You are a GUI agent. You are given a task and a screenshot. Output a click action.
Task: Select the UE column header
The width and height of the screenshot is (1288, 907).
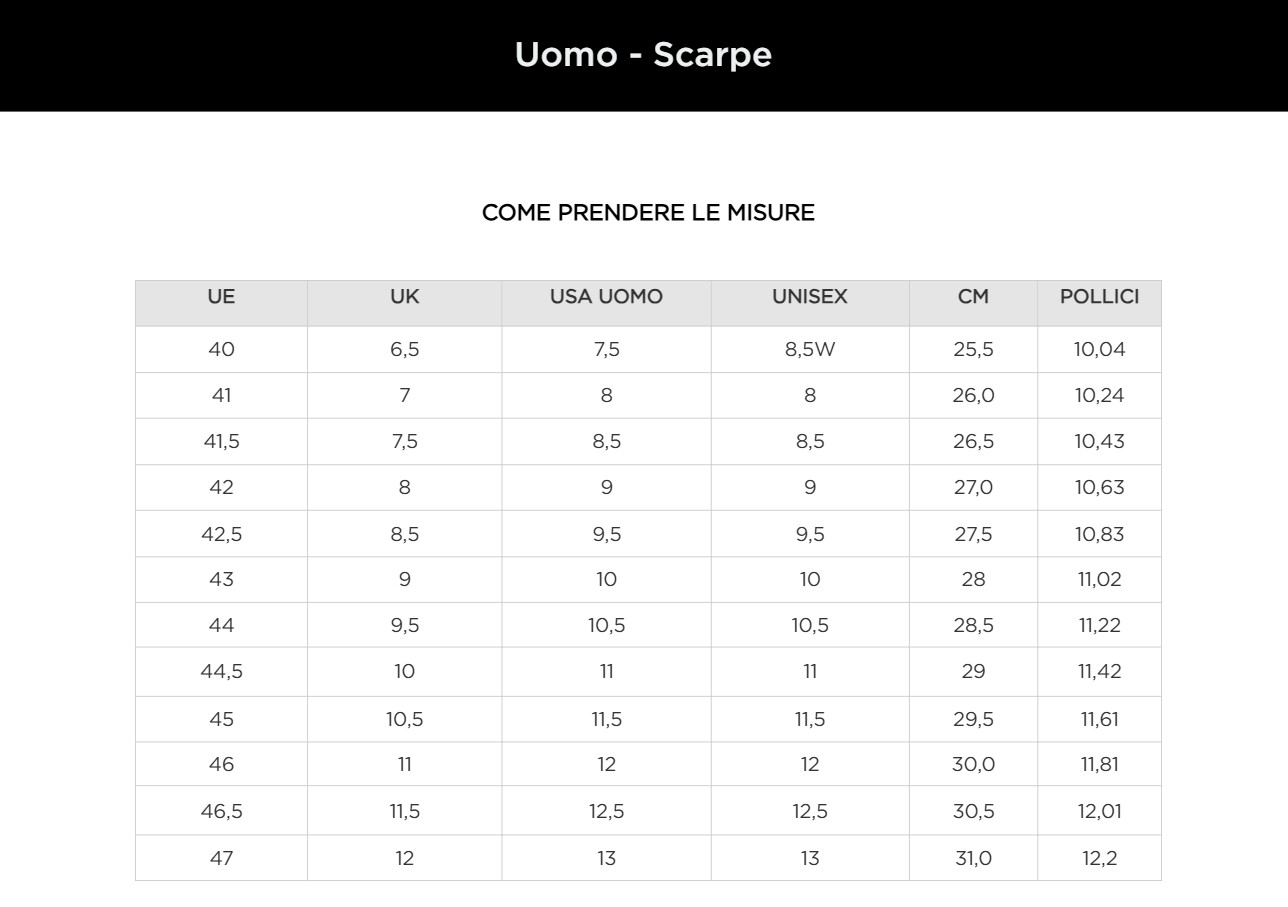coord(221,297)
